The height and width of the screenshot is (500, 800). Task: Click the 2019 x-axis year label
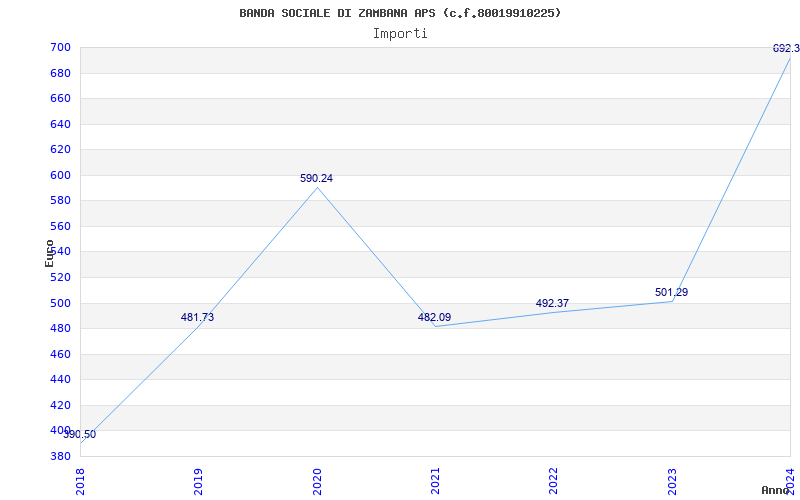[x=198, y=481]
